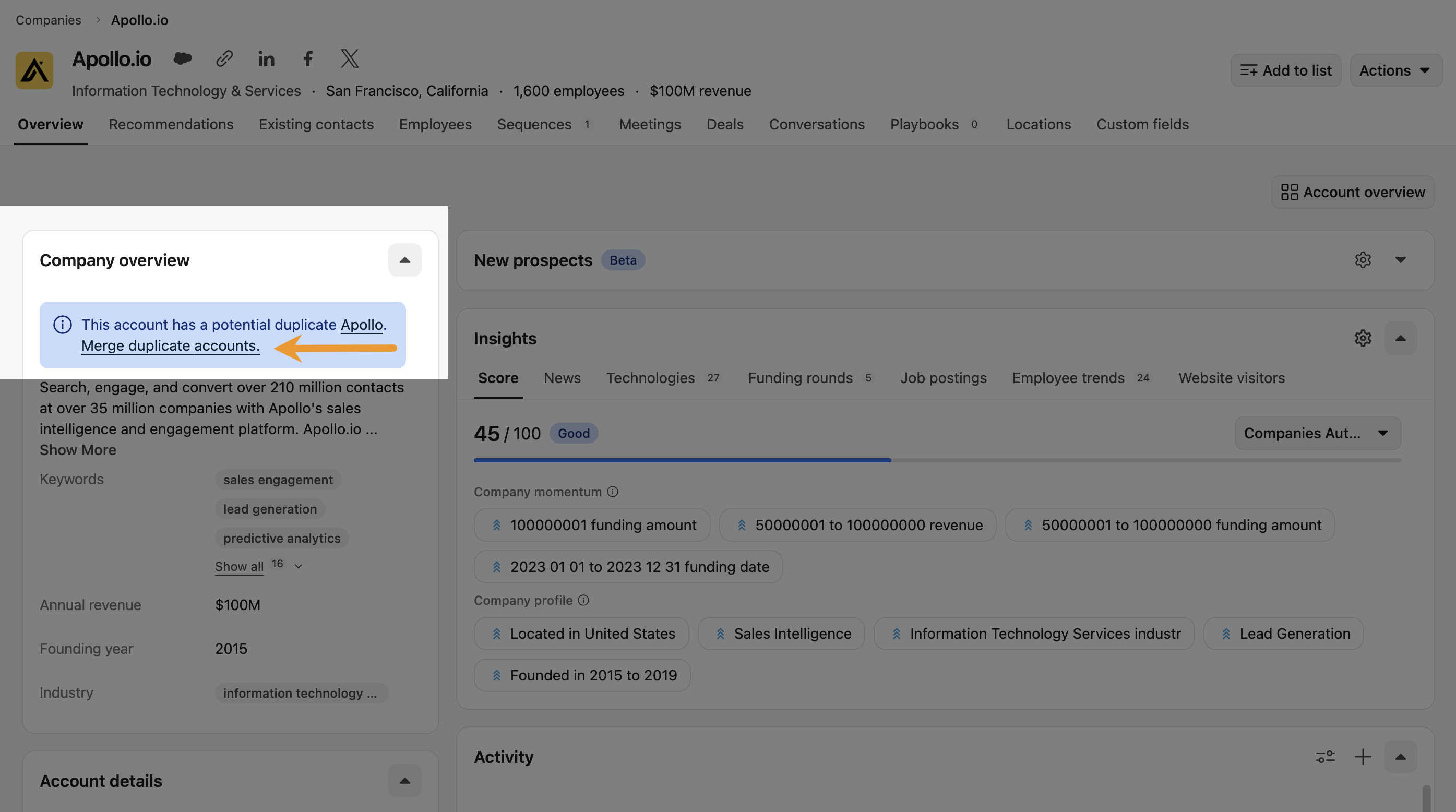Switch to the Employees tab
1456x812 pixels.
click(435, 124)
